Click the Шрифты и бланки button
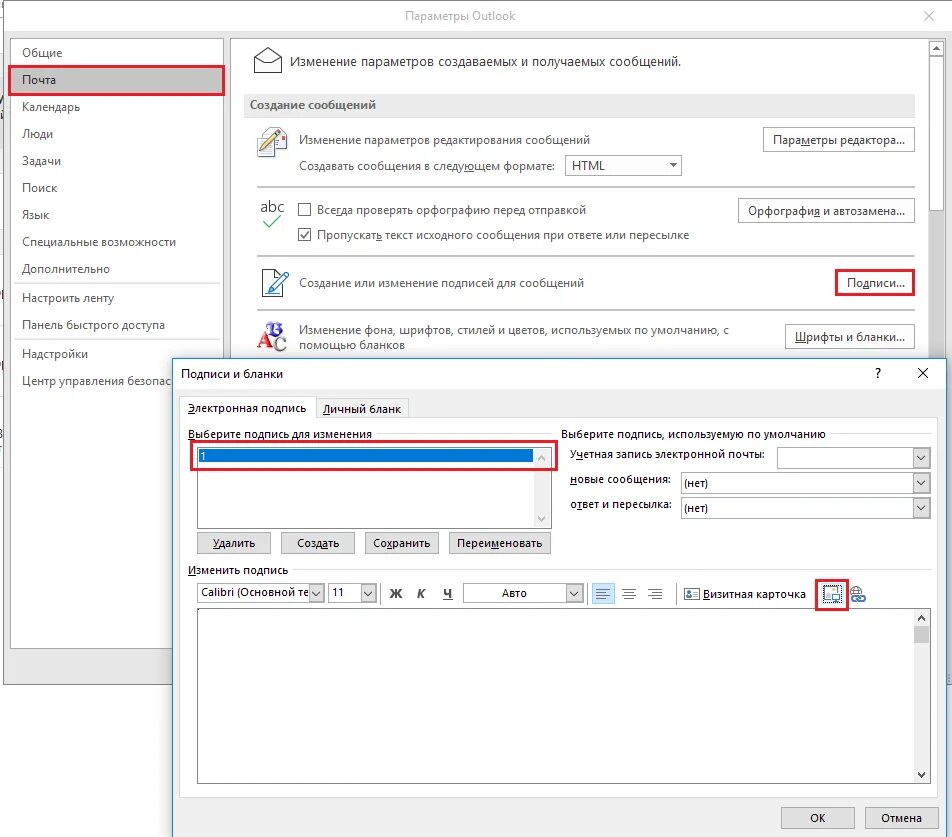The height and width of the screenshot is (837, 952). 849,337
